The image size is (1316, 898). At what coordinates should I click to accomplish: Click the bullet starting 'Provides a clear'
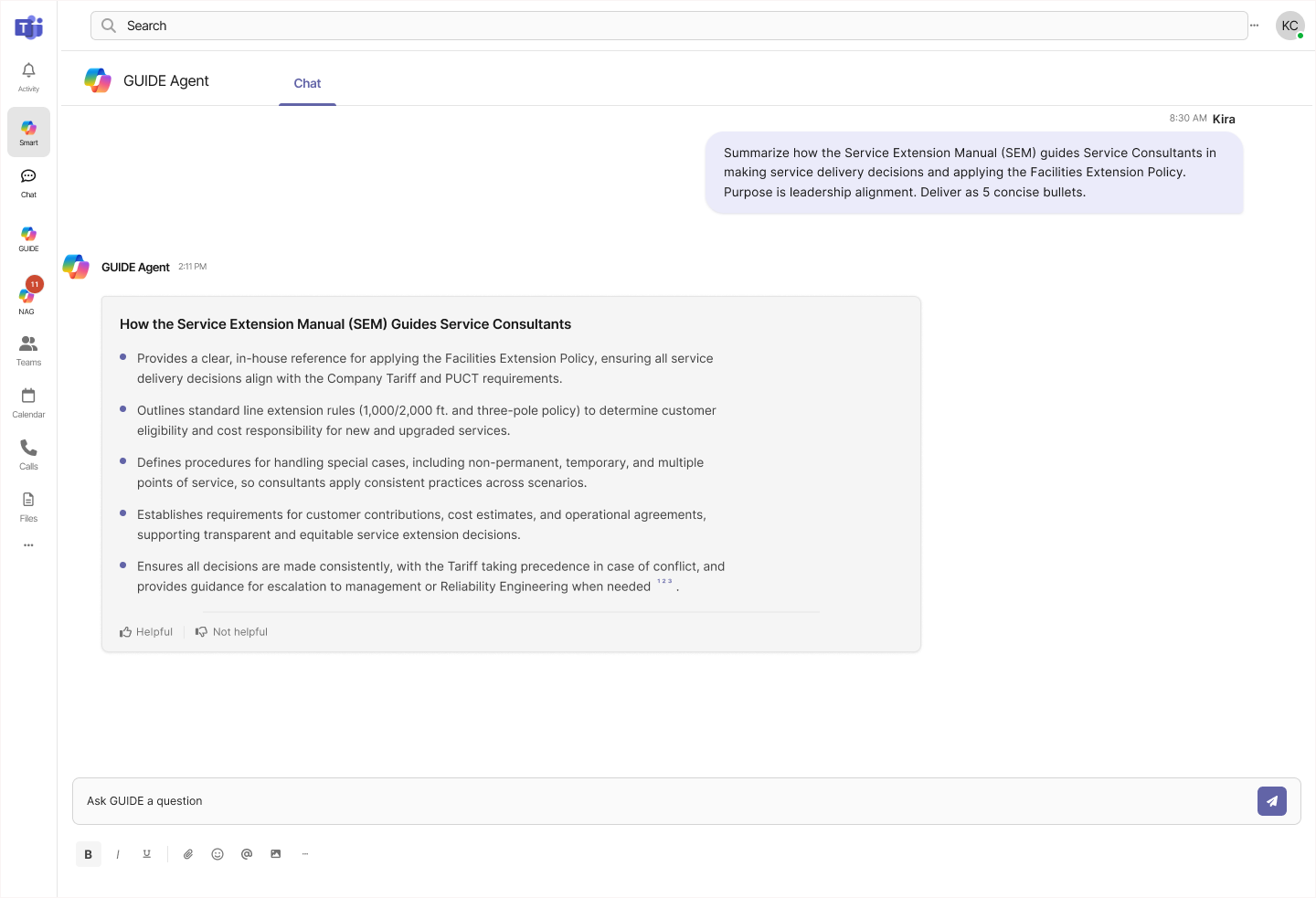click(425, 368)
